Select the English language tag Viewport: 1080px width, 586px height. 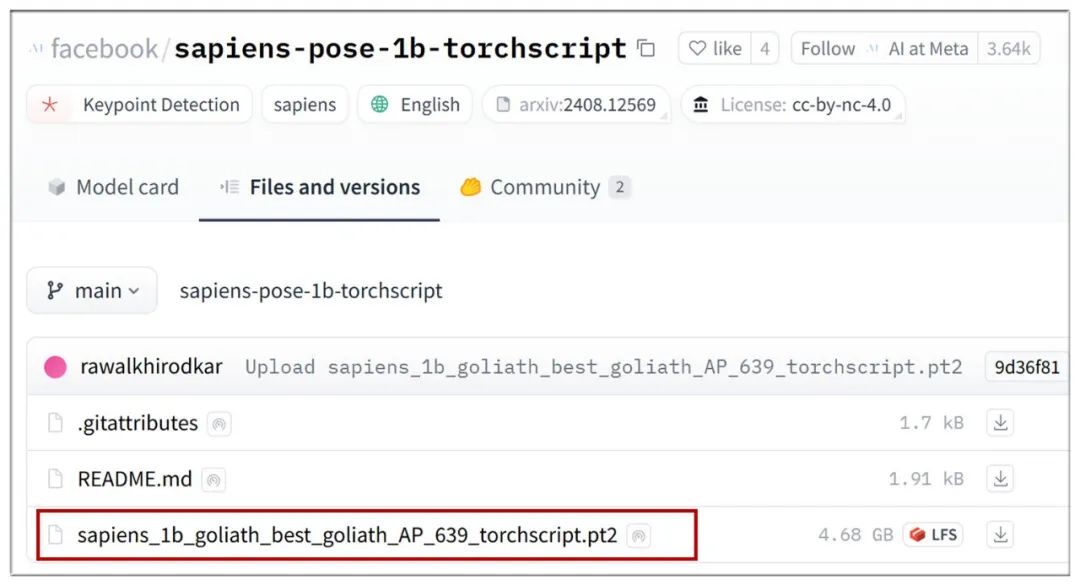point(415,105)
